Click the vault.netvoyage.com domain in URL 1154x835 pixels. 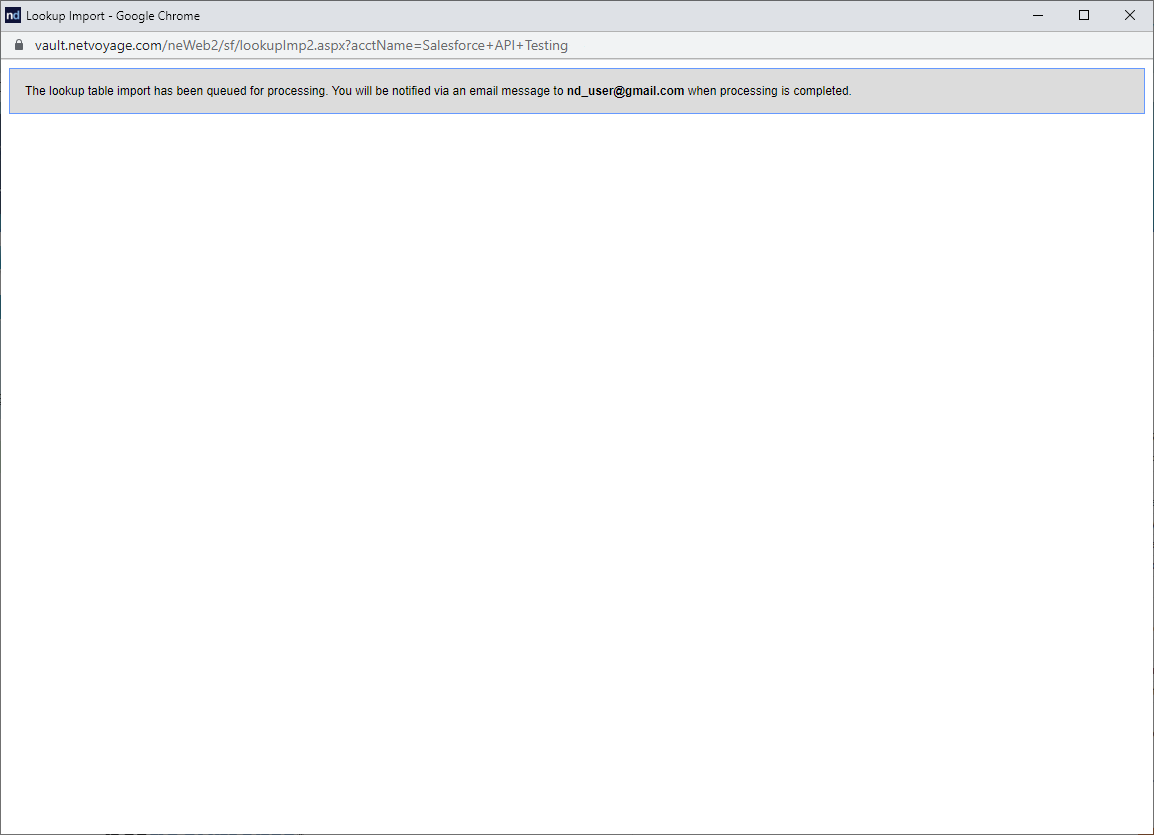tap(98, 46)
